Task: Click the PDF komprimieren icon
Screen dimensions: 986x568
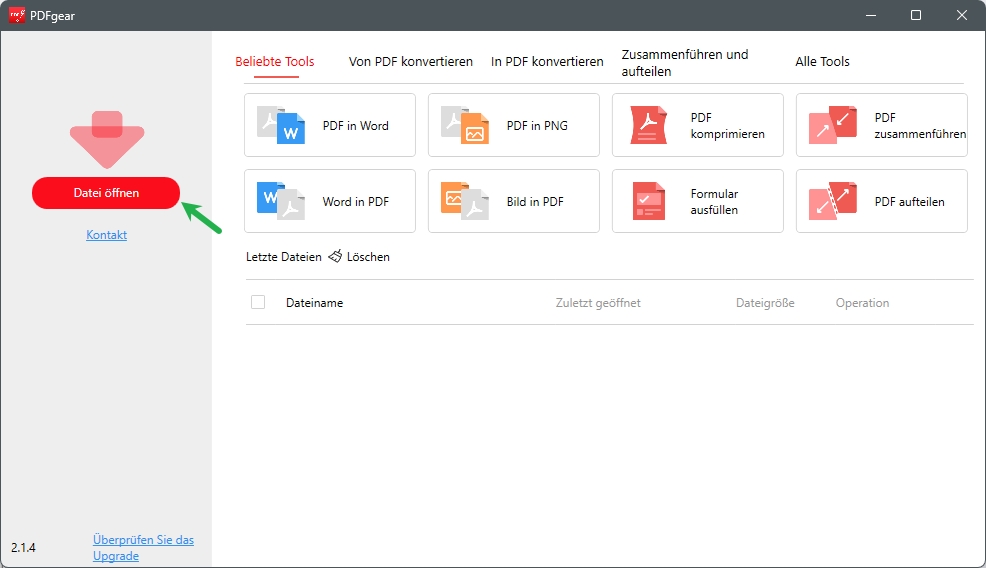Action: 649,125
